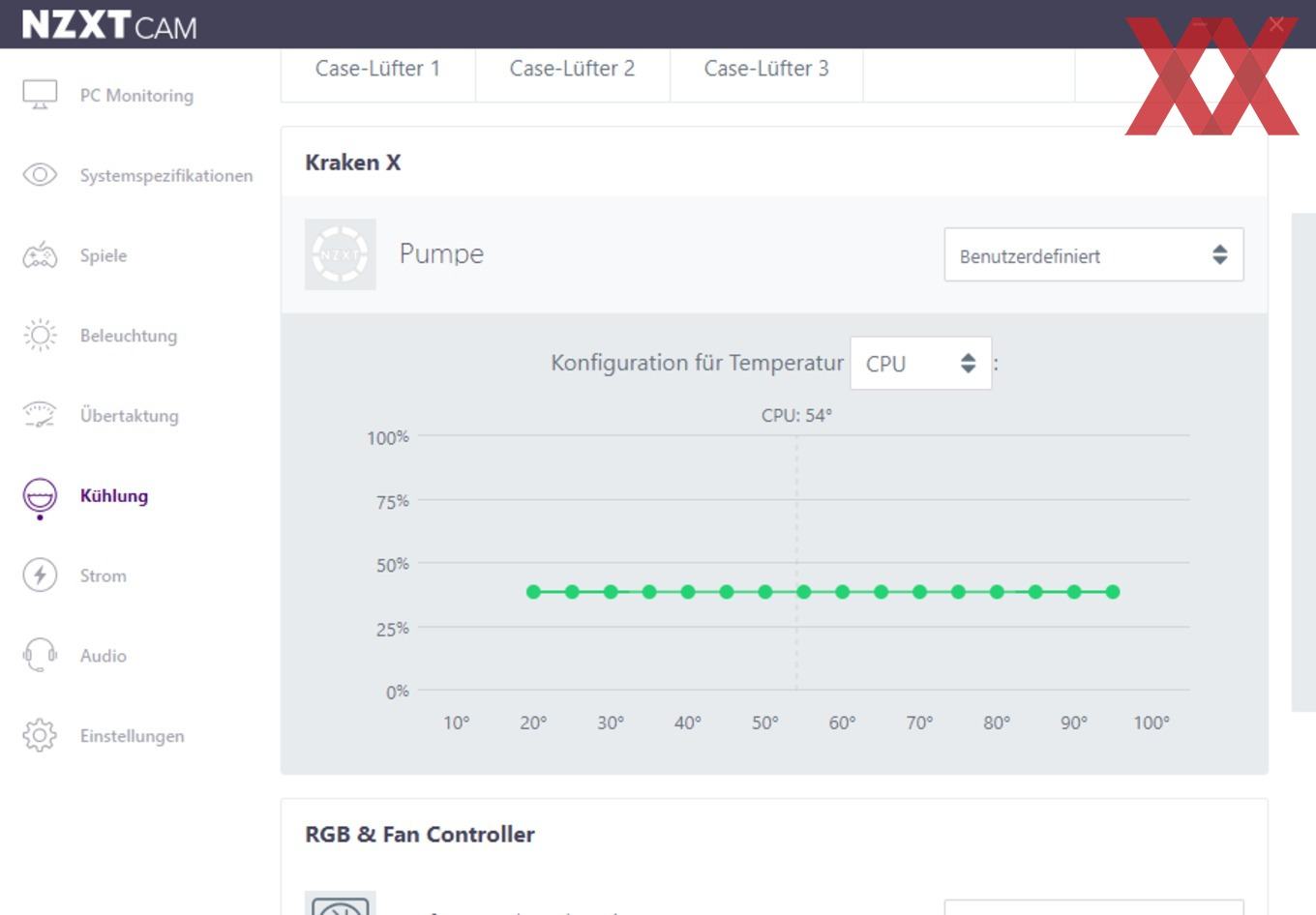1316x915 pixels.
Task: Select the pump curve point at 70°
Action: tap(919, 592)
